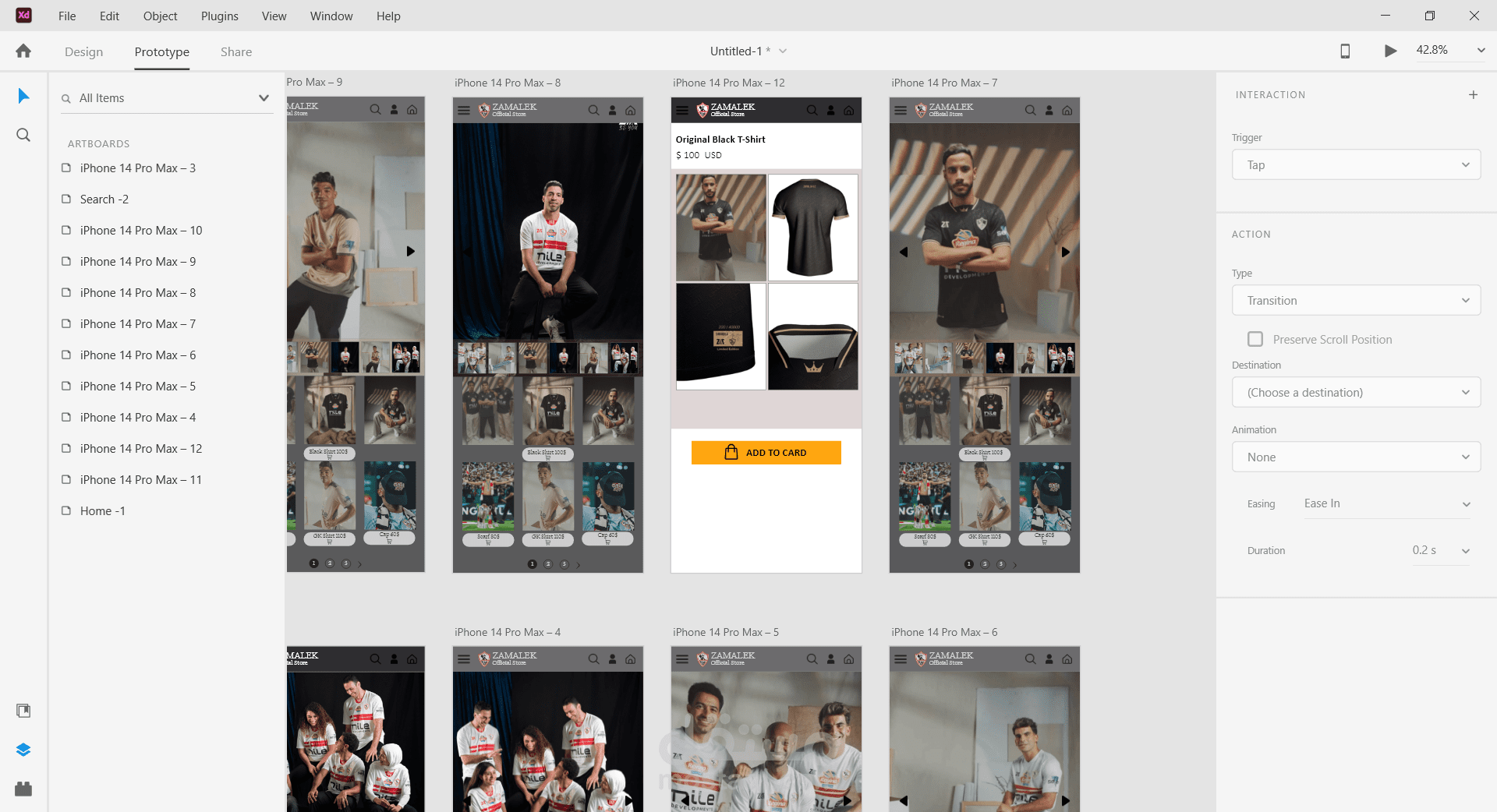Click right arrow on artboard 9 image
The image size is (1497, 812).
click(x=410, y=251)
